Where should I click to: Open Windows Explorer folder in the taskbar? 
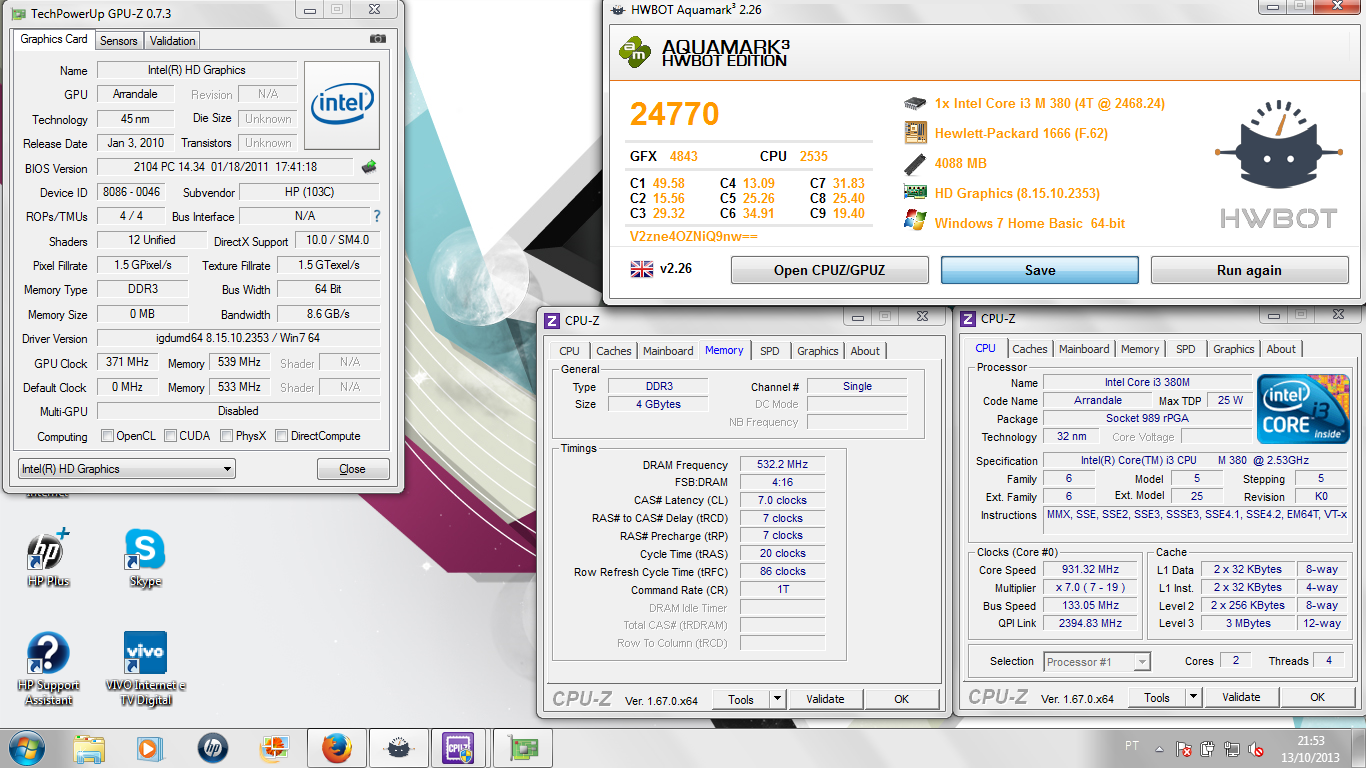pyautogui.click(x=89, y=748)
